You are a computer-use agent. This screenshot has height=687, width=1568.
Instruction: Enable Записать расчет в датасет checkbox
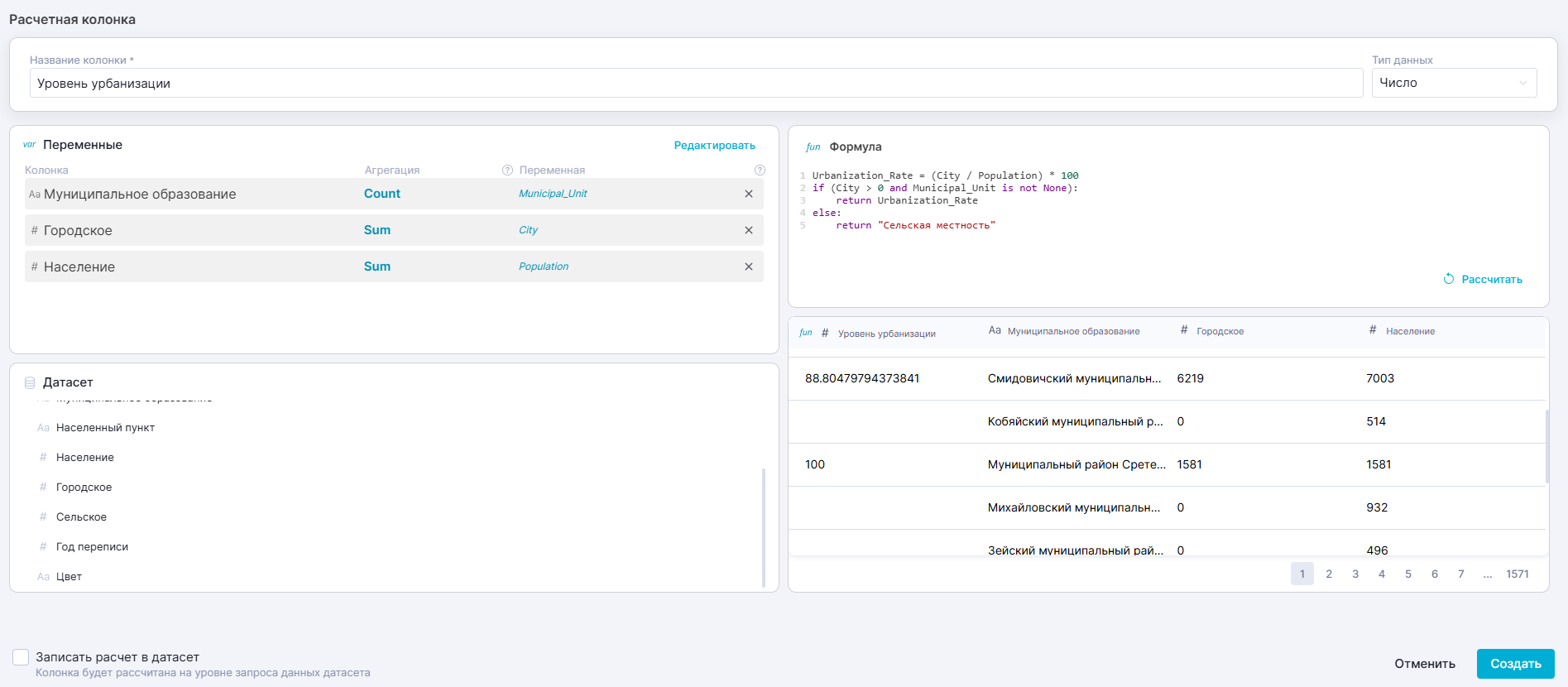click(x=21, y=657)
